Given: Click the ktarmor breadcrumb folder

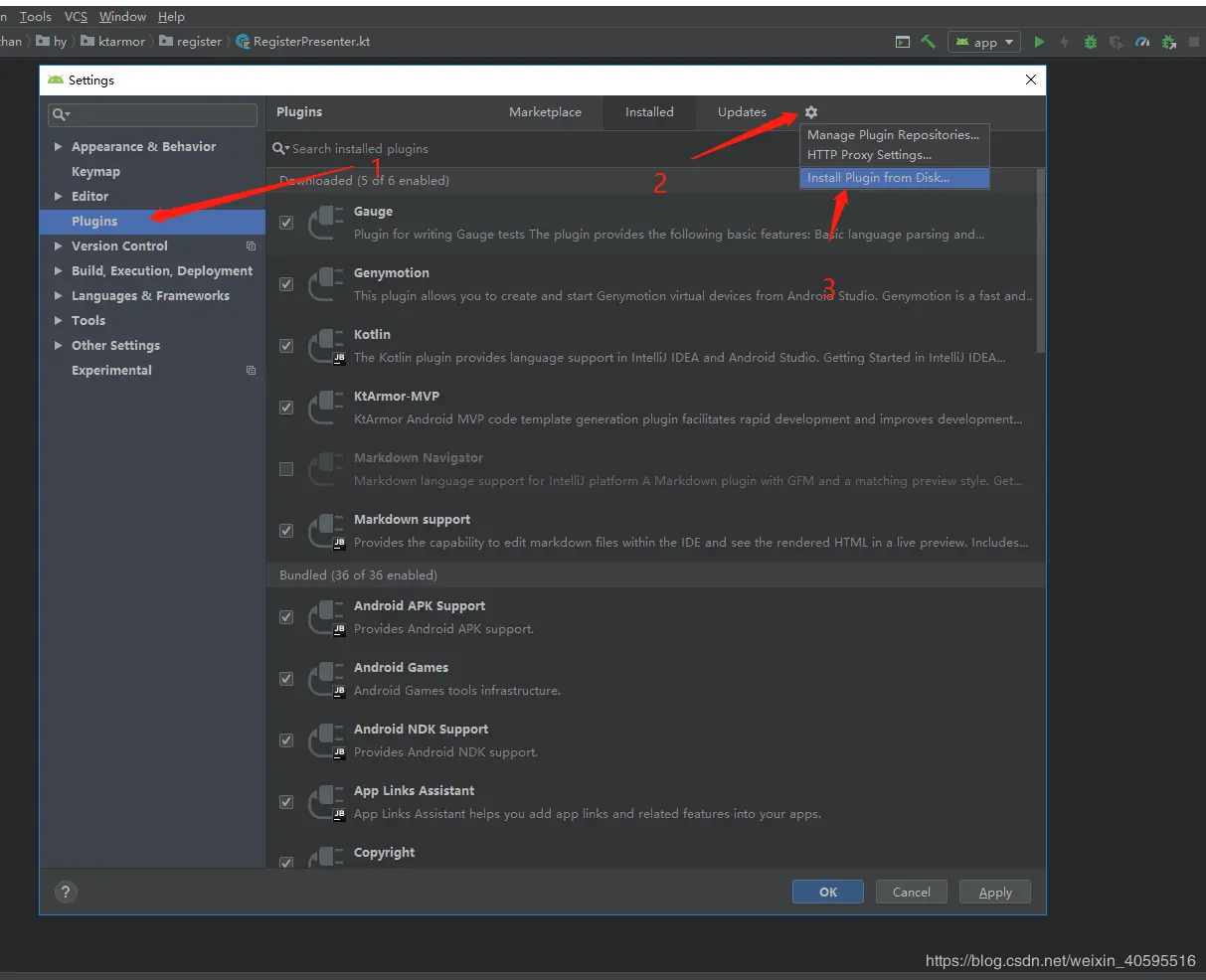Looking at the screenshot, I should [x=112, y=42].
